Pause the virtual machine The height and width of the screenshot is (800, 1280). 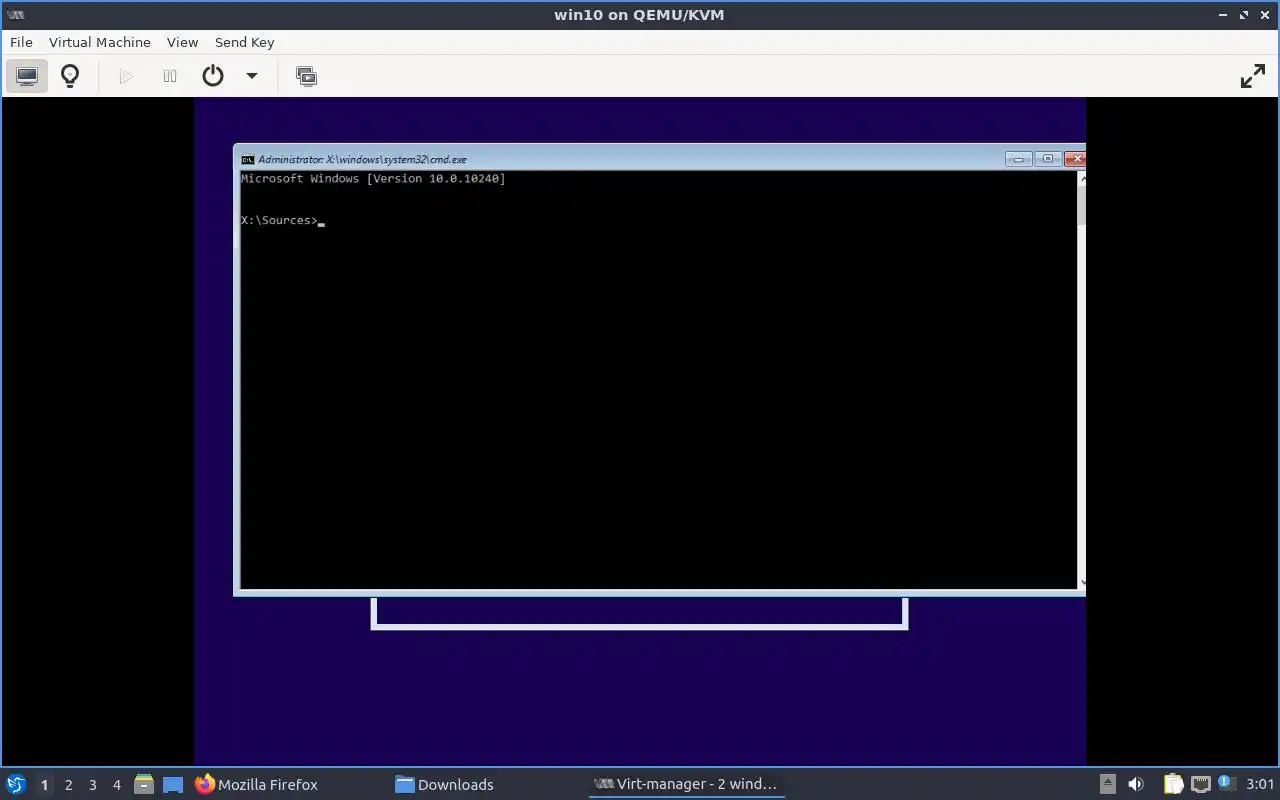pyautogui.click(x=170, y=76)
